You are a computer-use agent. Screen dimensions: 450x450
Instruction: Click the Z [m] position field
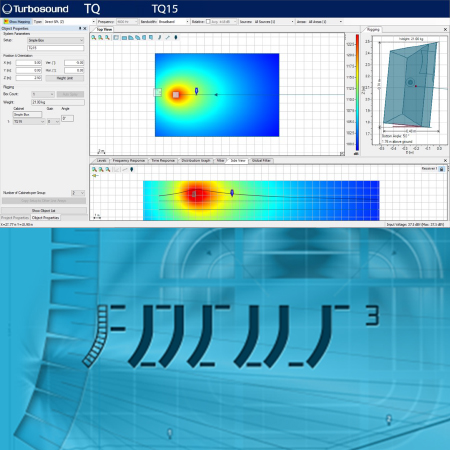(x=29, y=78)
